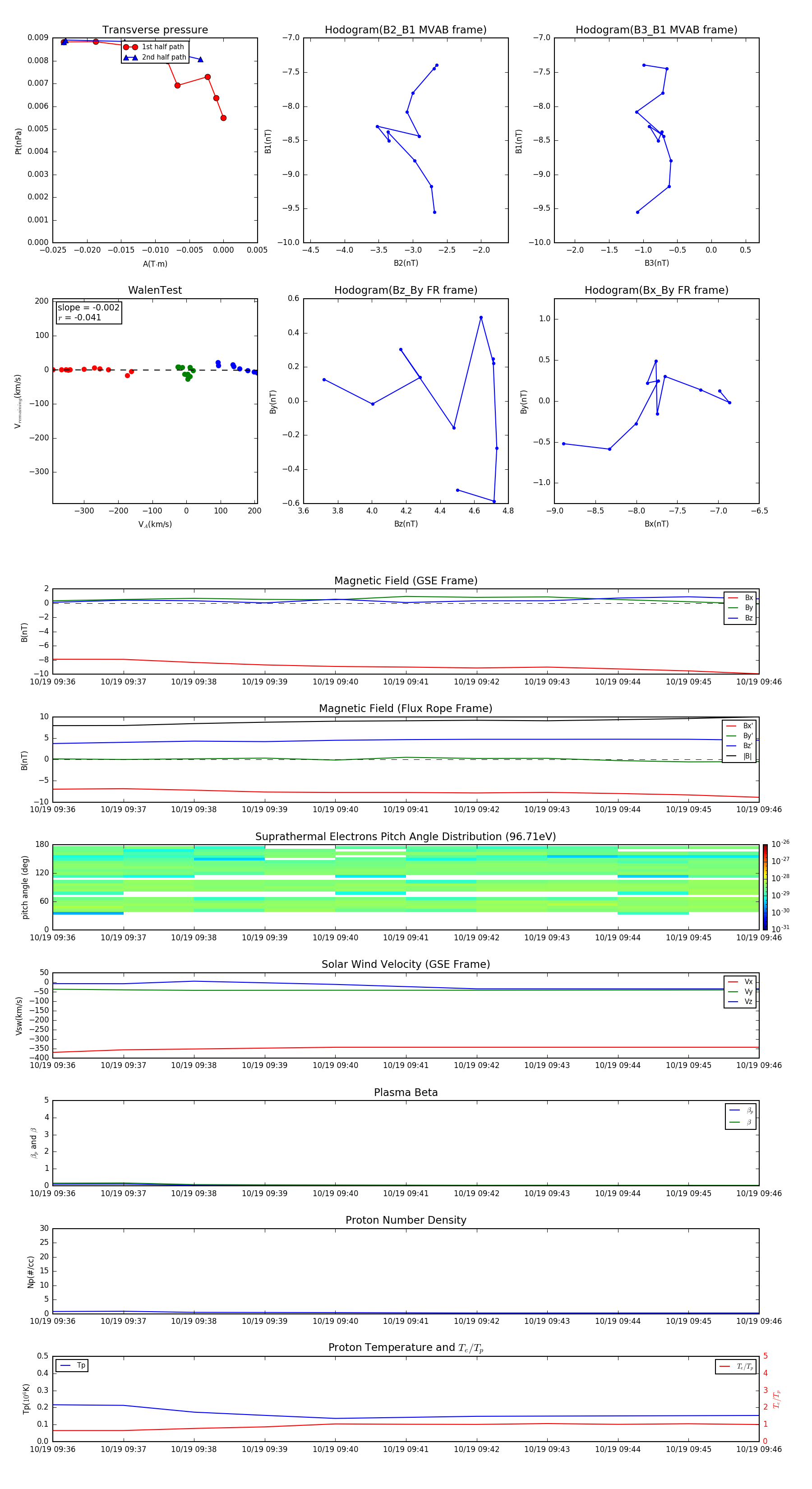Click the β entry in the Plasma Beta legend
Image resolution: width=812 pixels, height=1489 pixels.
741,1123
